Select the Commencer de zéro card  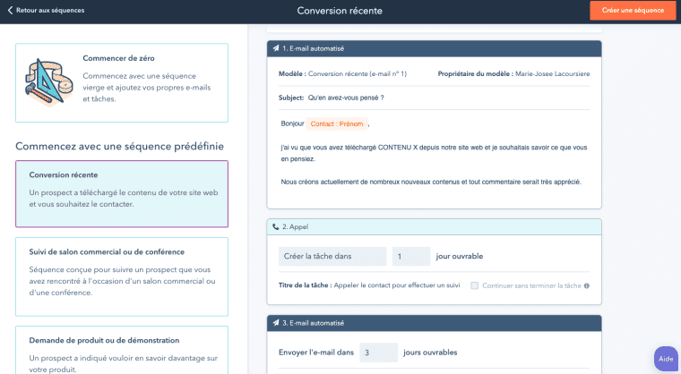[x=122, y=83]
